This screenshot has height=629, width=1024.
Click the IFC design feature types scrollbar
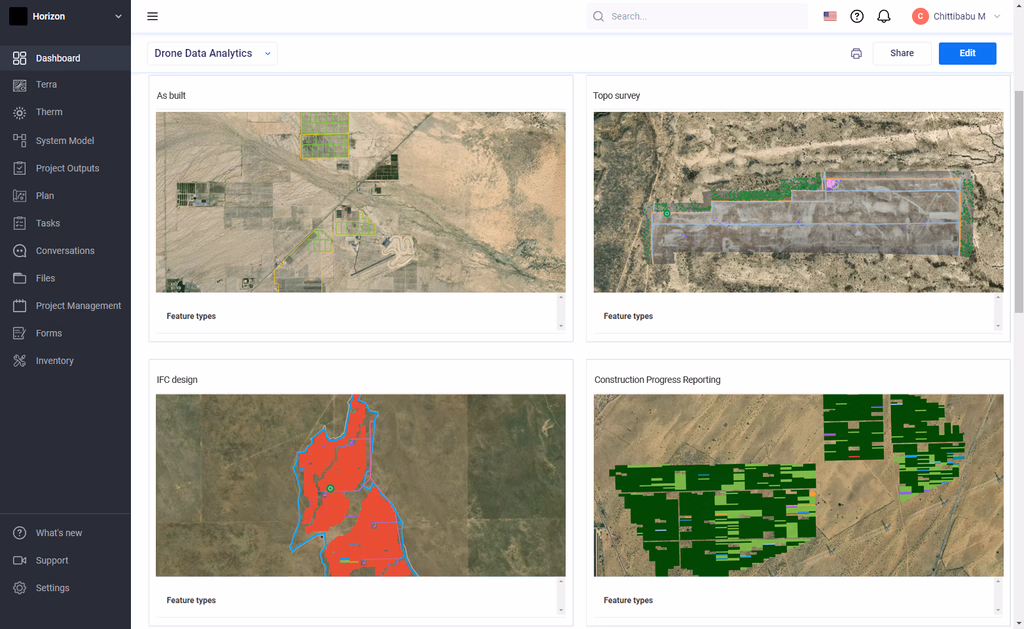(560, 596)
